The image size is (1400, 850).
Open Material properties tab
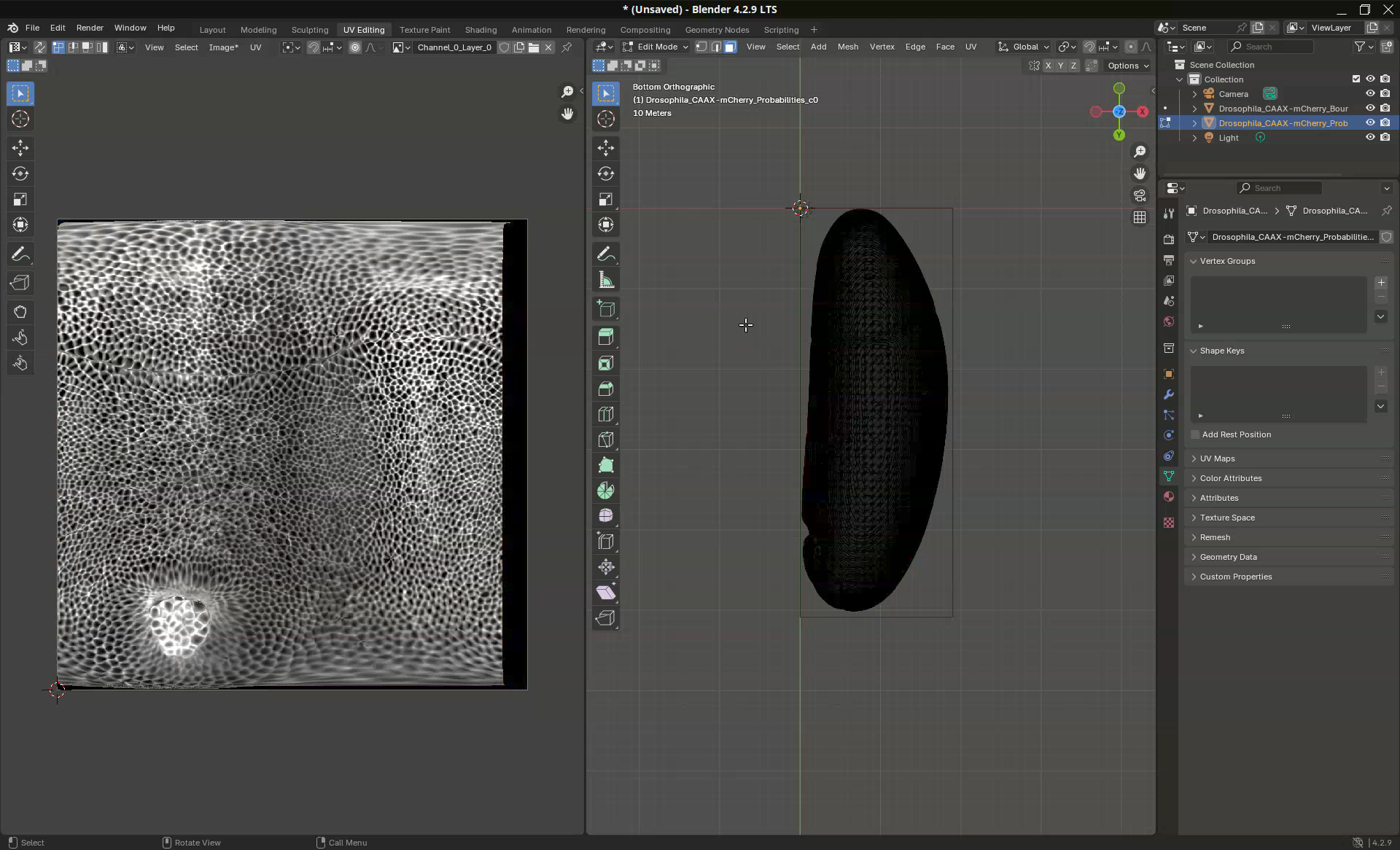(1169, 496)
